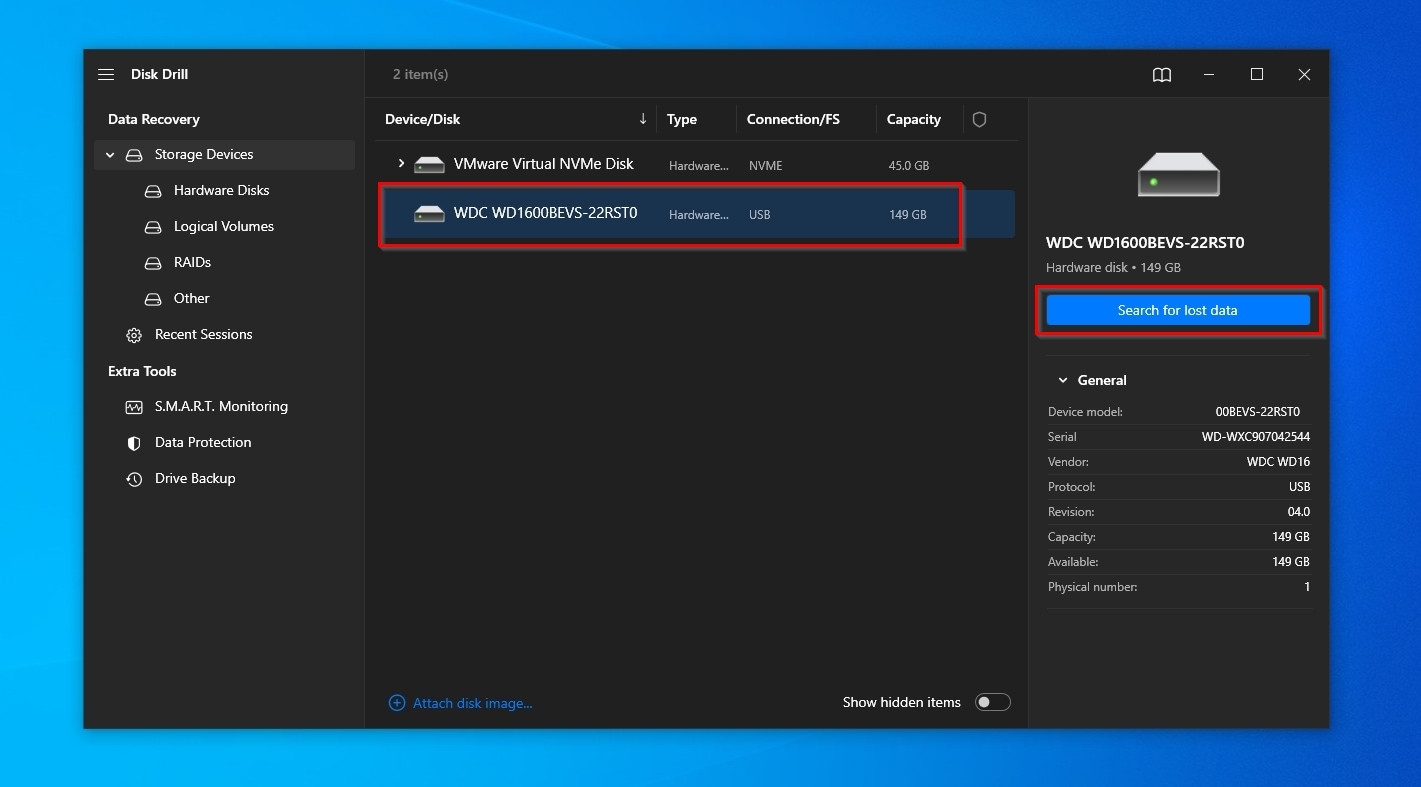Click the Drive Backup clock icon
The height and width of the screenshot is (787, 1421).
(x=134, y=479)
